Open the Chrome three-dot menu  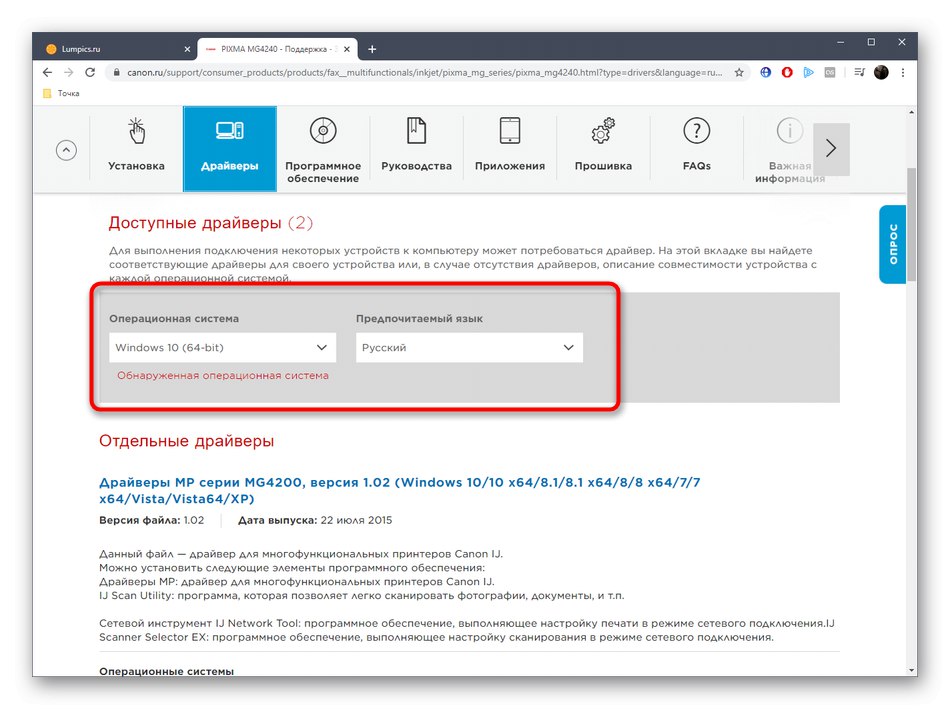tap(903, 72)
